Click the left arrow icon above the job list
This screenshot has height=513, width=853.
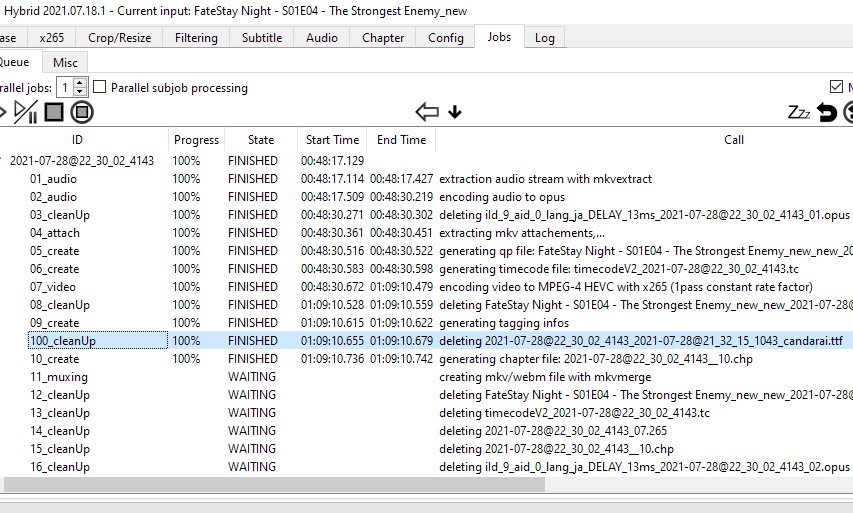(x=427, y=112)
